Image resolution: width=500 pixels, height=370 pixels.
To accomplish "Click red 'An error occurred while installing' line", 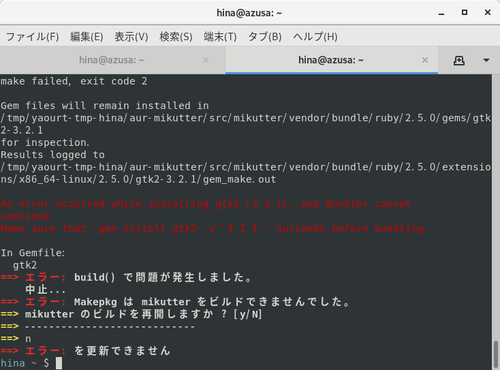I will [206, 204].
